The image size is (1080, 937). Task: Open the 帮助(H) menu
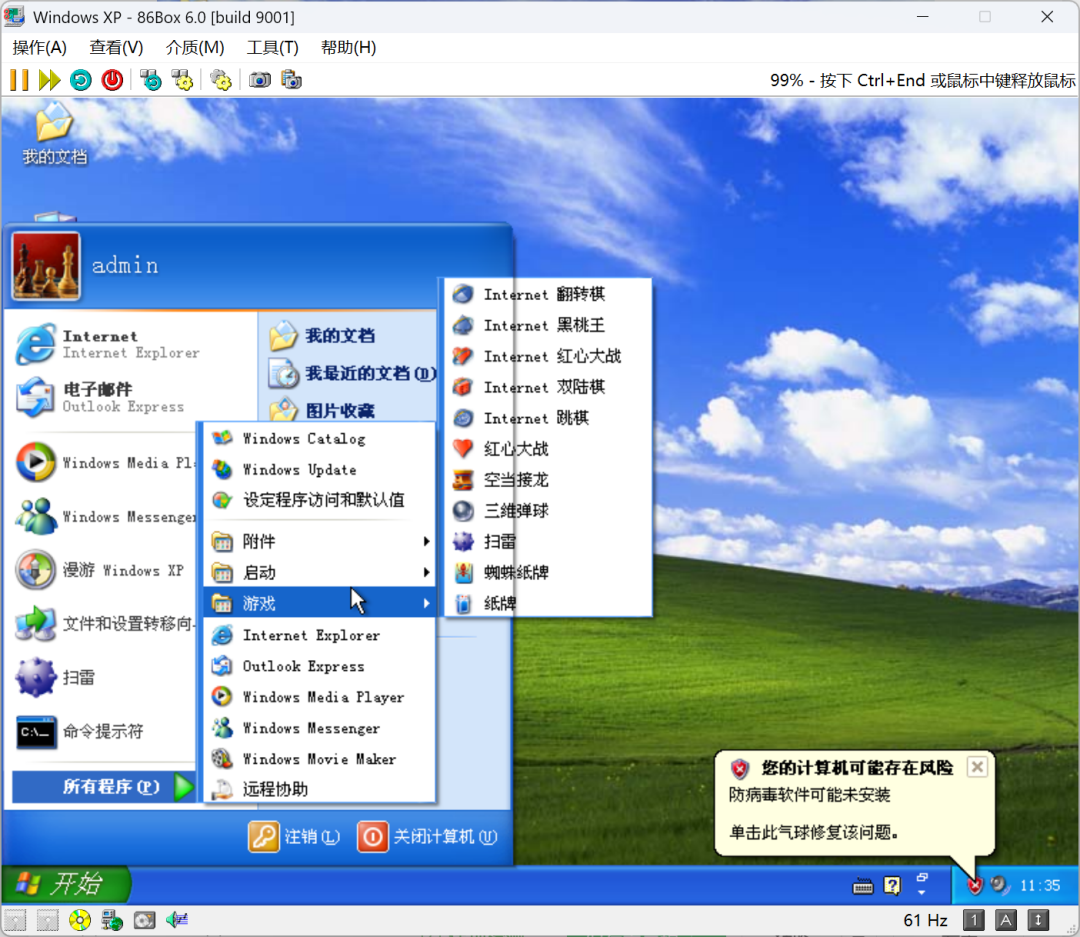tap(349, 48)
